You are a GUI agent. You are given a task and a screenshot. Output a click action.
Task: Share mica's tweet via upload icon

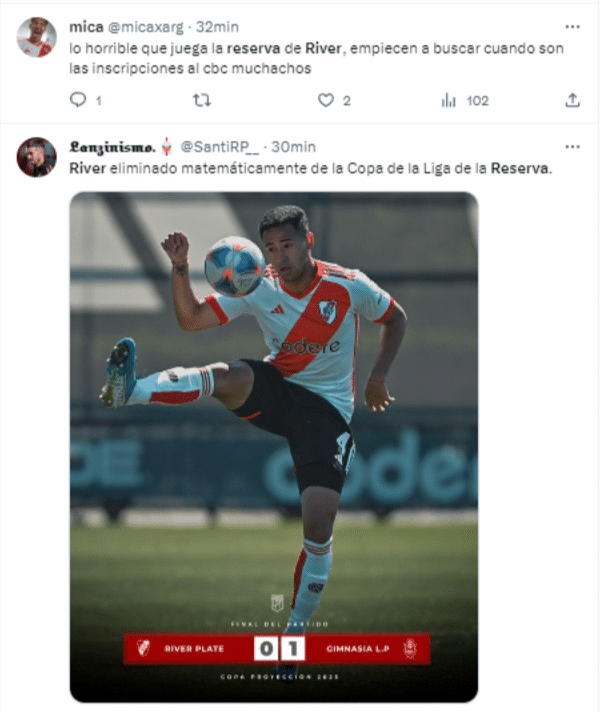572,100
